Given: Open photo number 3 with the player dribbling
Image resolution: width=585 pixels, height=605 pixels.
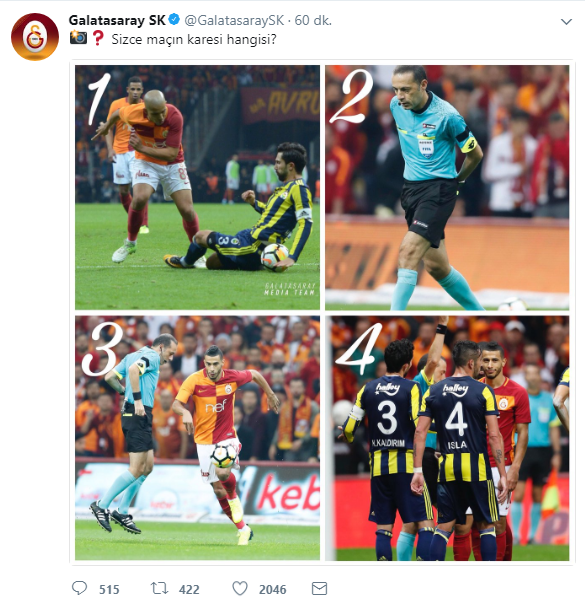Looking at the screenshot, I should click(197, 438).
